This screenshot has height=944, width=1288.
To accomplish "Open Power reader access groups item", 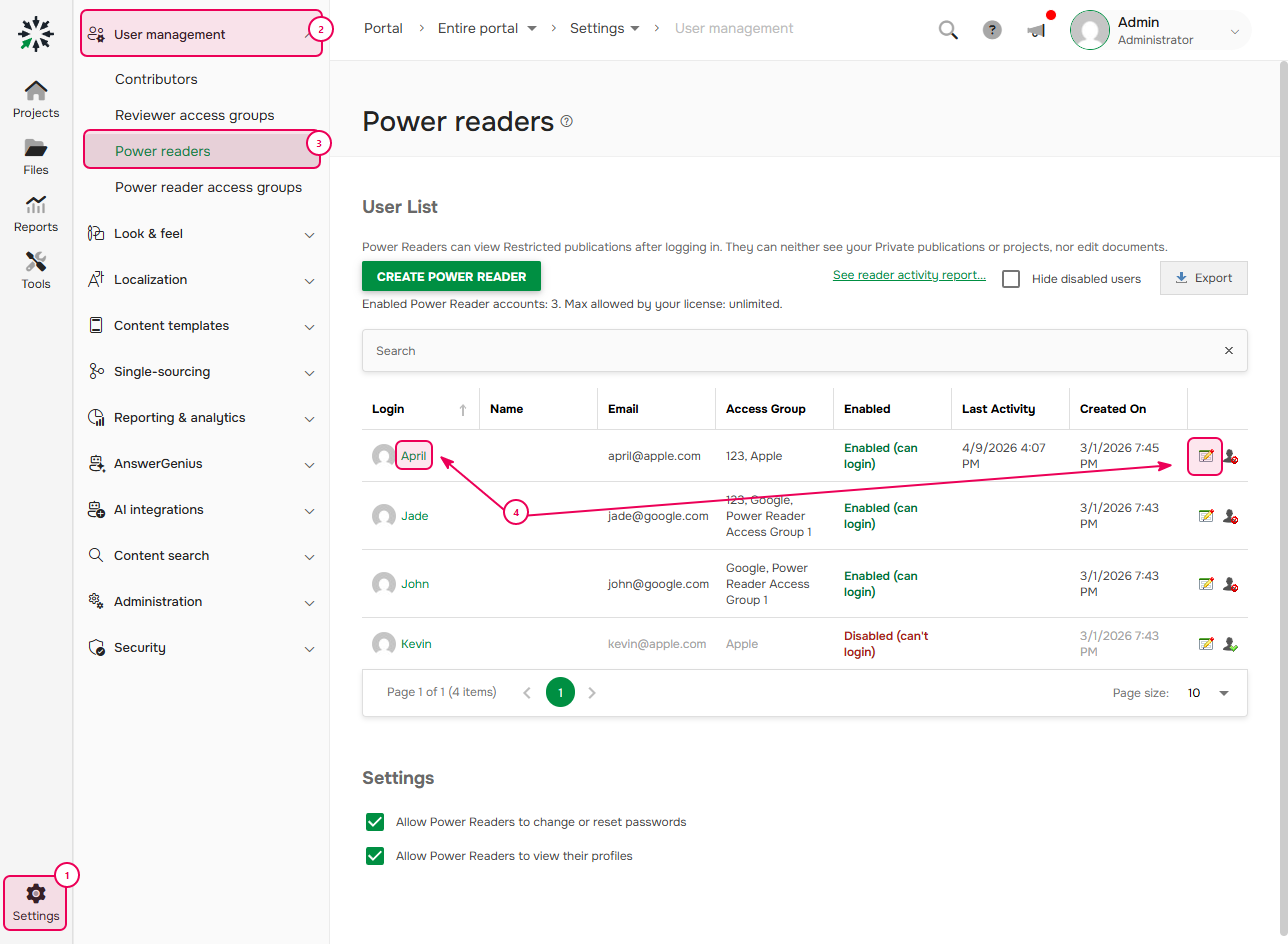I will point(208,188).
